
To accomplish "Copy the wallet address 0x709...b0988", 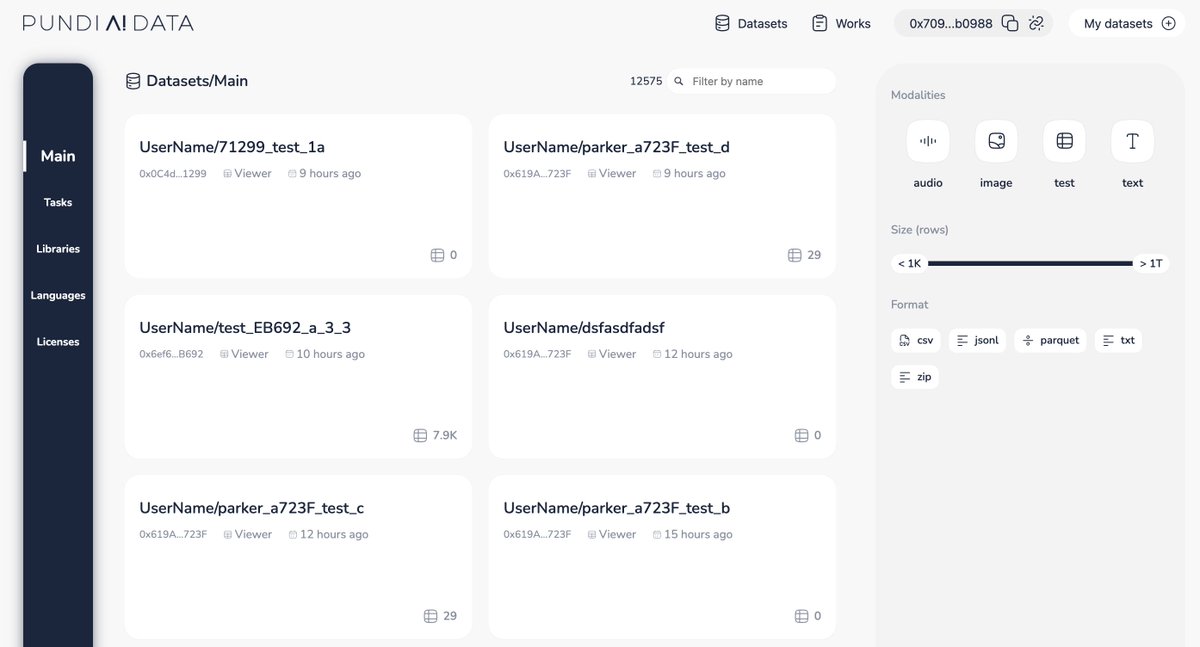I will point(1008,21).
